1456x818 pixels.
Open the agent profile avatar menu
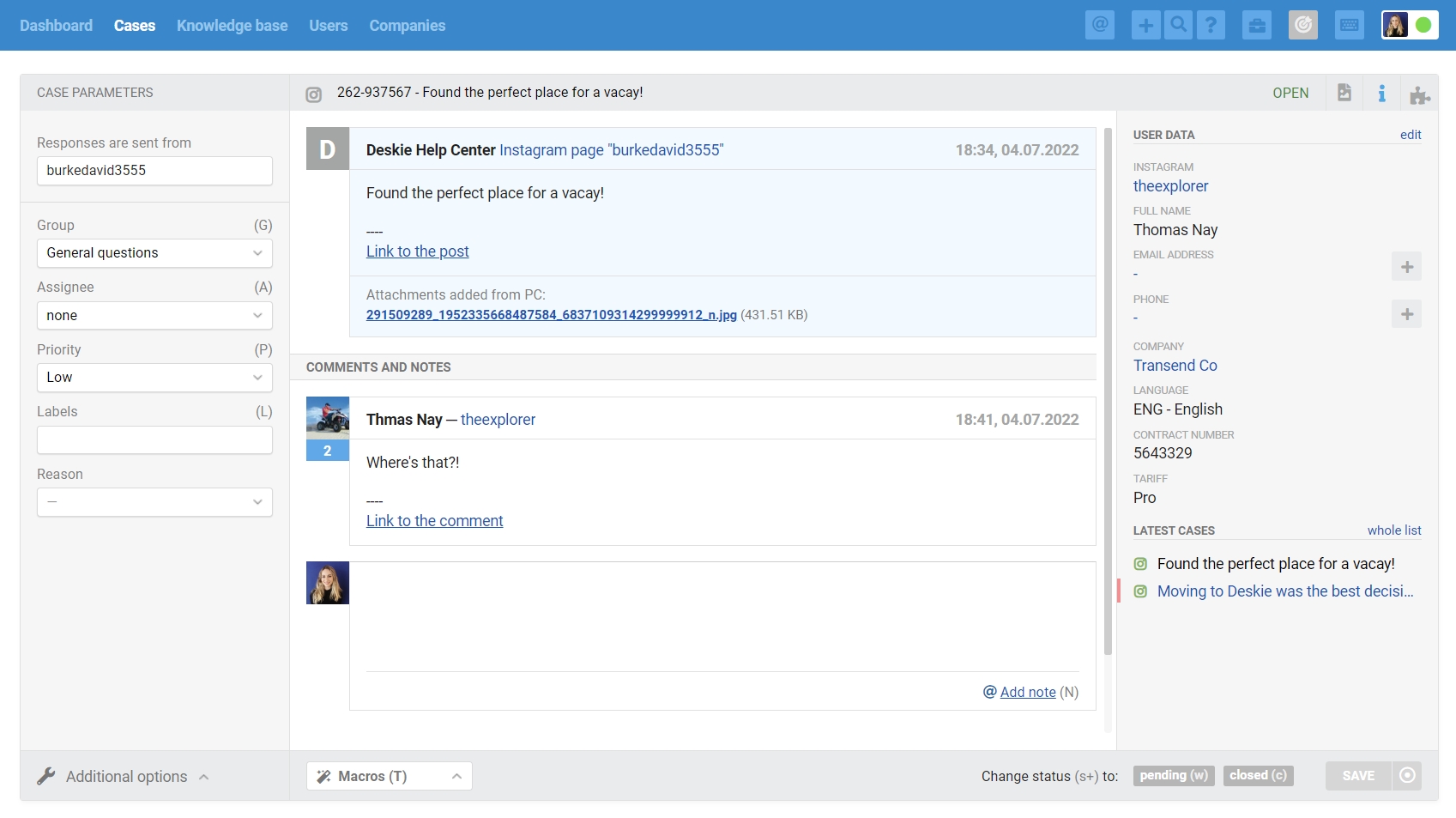click(x=1396, y=25)
